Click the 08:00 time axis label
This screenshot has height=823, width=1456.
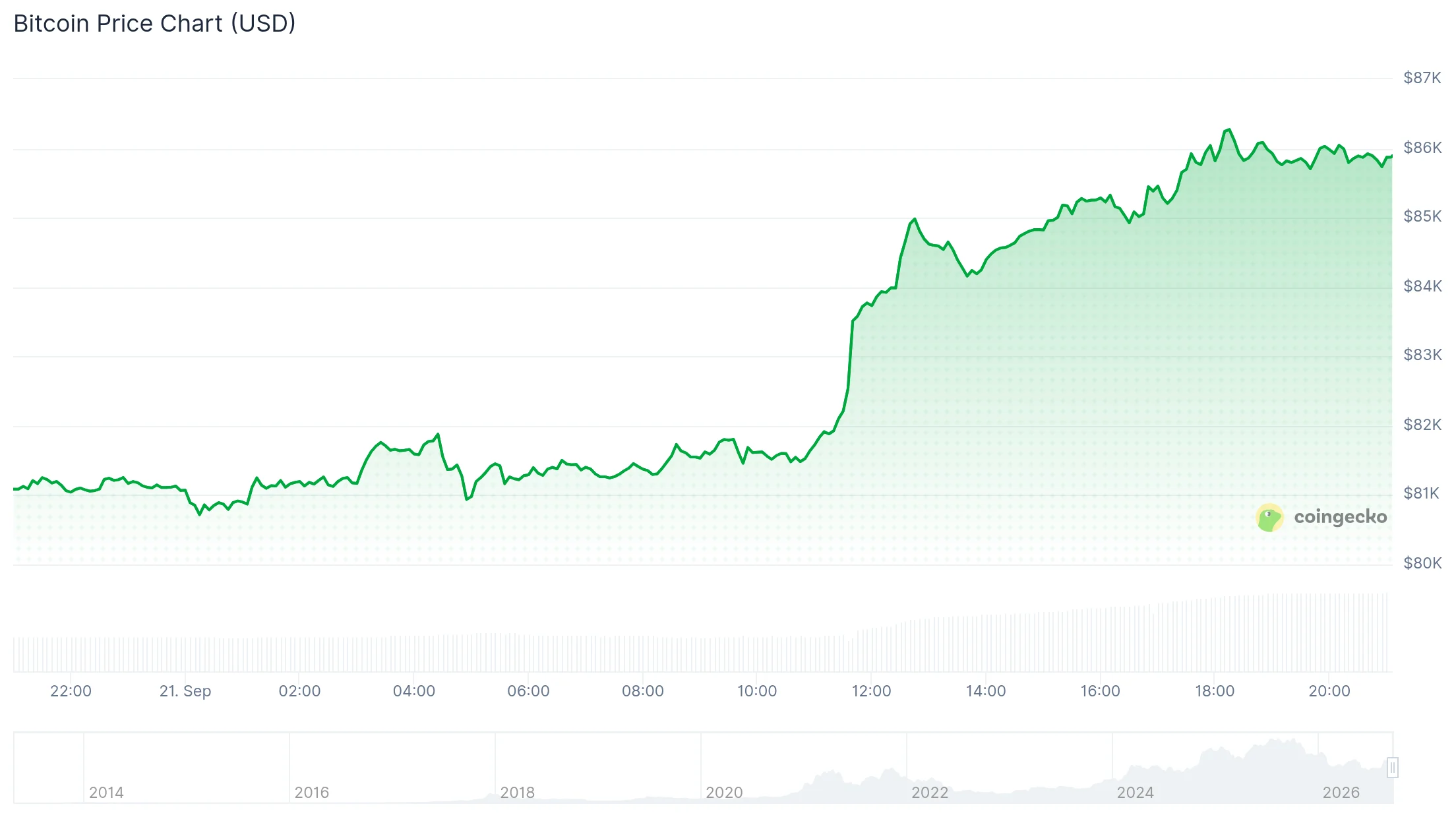pos(643,691)
